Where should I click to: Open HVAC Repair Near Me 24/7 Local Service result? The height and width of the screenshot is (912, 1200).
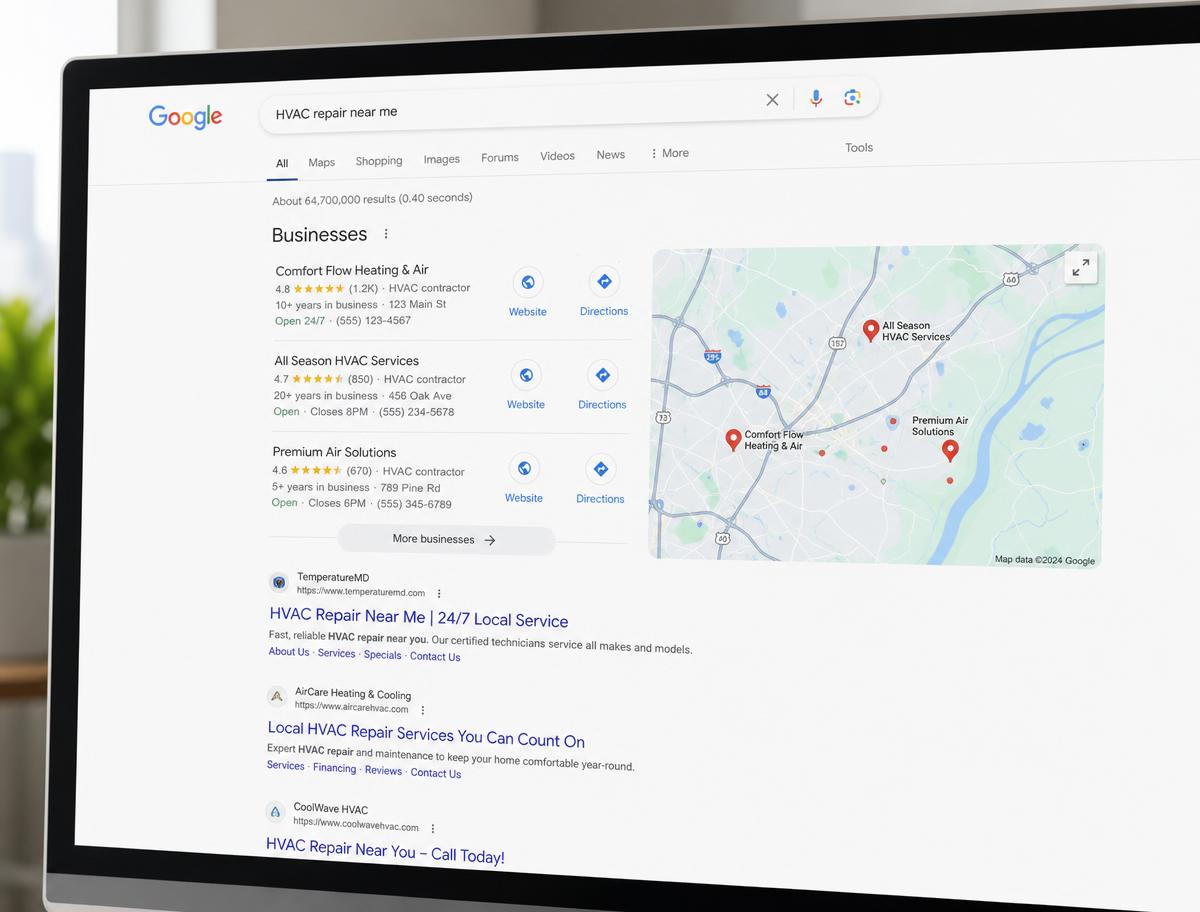point(419,618)
